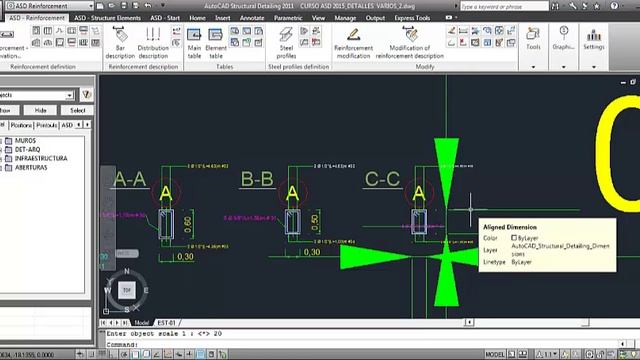Screen dimensions: 640x360
Task: Click the keyword search input field
Action: click(504, 6)
